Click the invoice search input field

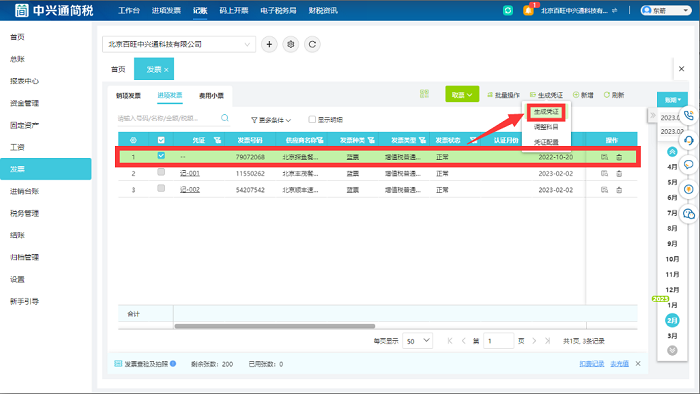point(167,118)
